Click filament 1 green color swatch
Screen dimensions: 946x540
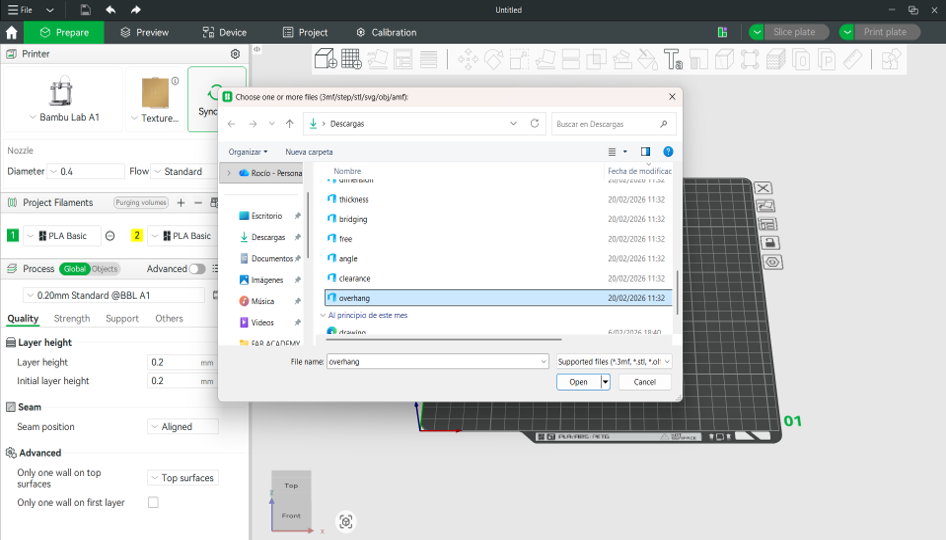pos(13,235)
